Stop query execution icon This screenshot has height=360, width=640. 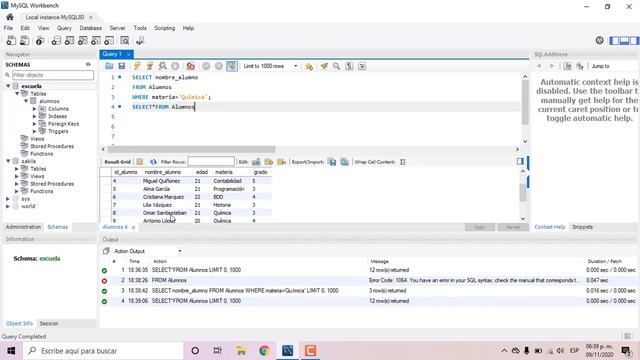click(175, 66)
